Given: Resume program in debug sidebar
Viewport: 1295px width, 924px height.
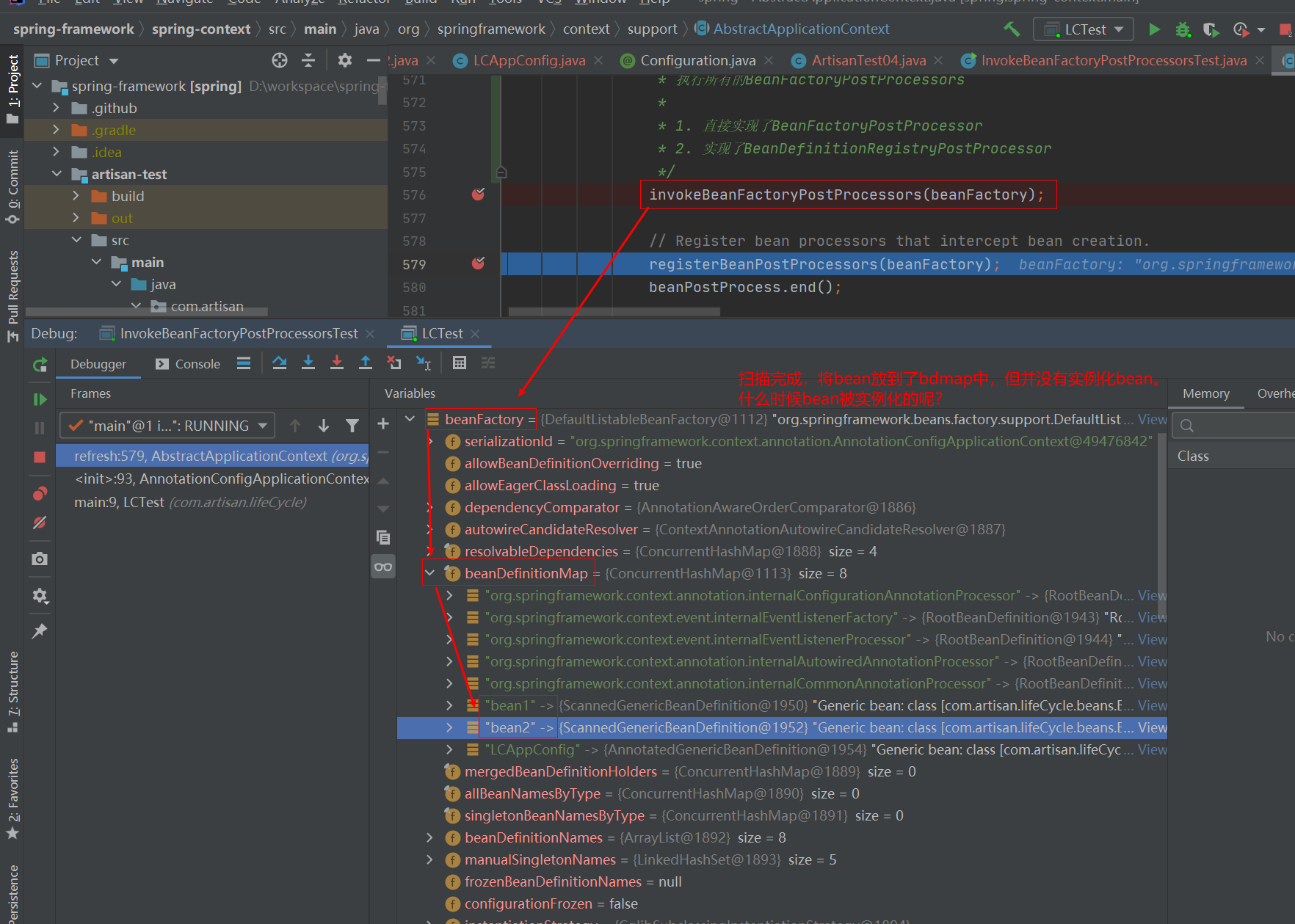Looking at the screenshot, I should 40,399.
